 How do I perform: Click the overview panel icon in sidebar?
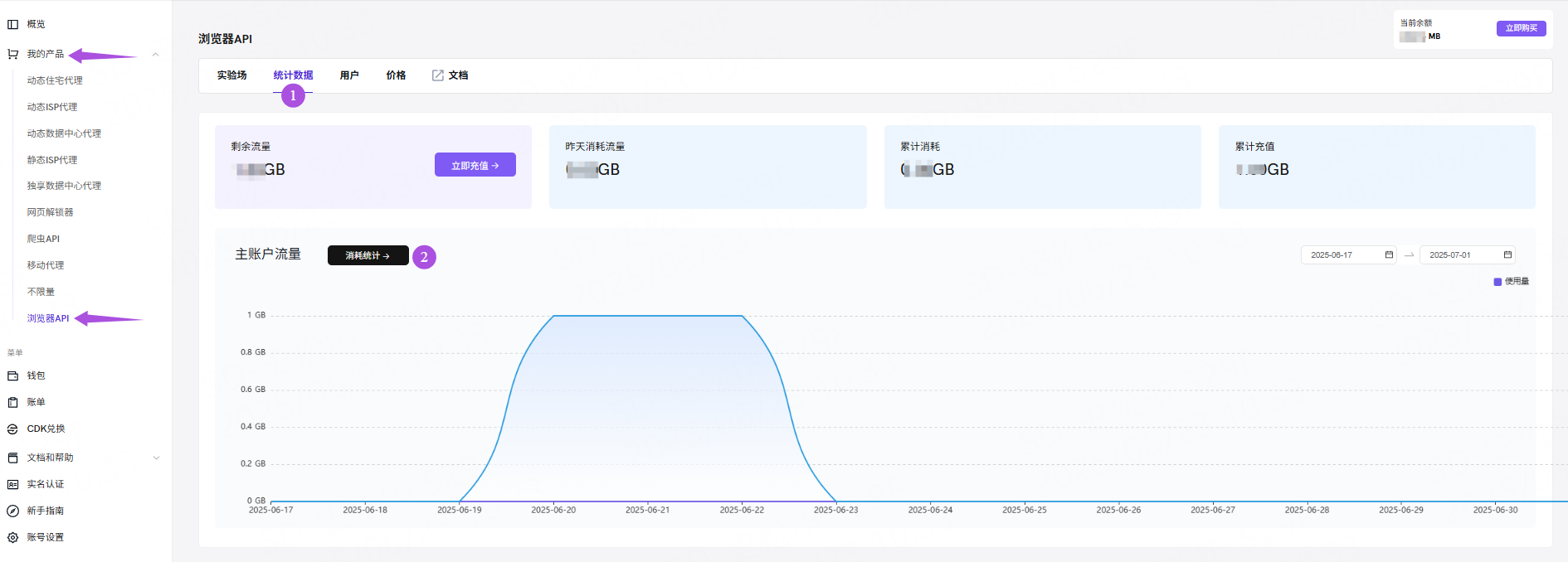[12, 24]
